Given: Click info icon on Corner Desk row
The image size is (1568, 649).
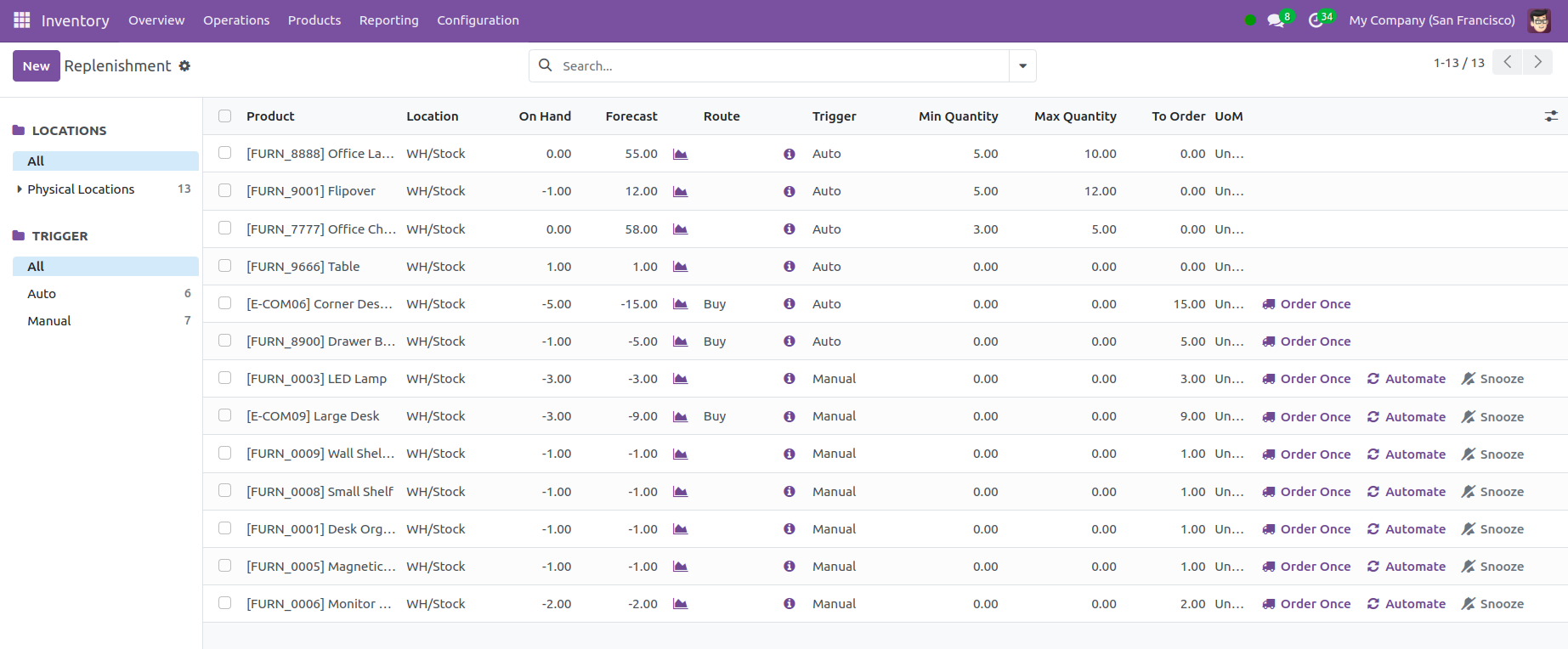Looking at the screenshot, I should click(x=790, y=304).
